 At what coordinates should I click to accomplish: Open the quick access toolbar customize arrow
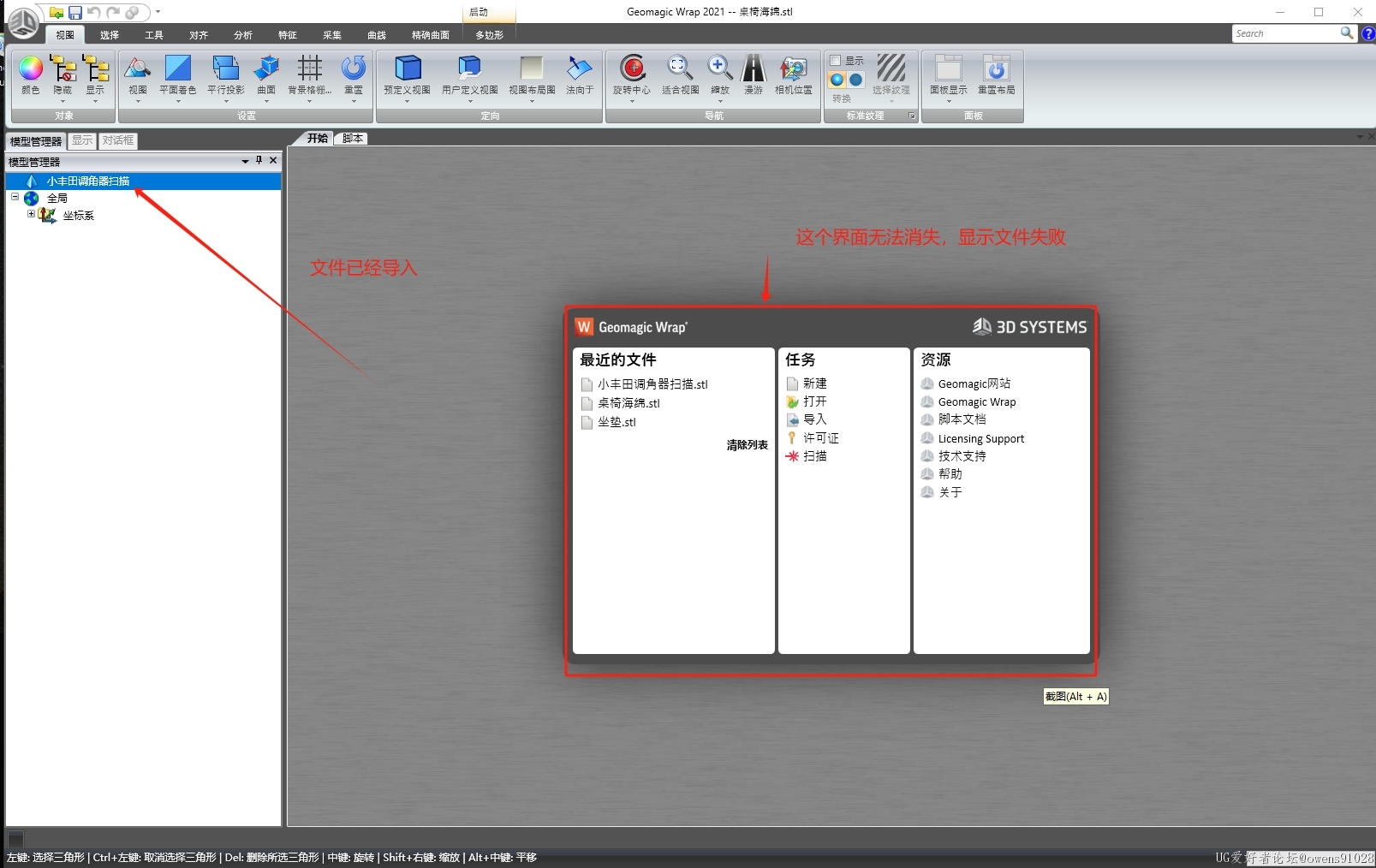click(x=158, y=12)
